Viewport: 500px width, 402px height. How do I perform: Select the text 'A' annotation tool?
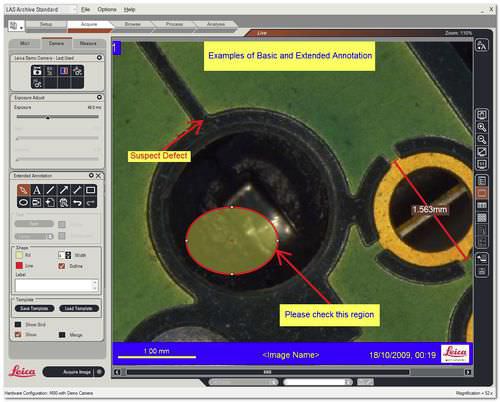click(37, 190)
